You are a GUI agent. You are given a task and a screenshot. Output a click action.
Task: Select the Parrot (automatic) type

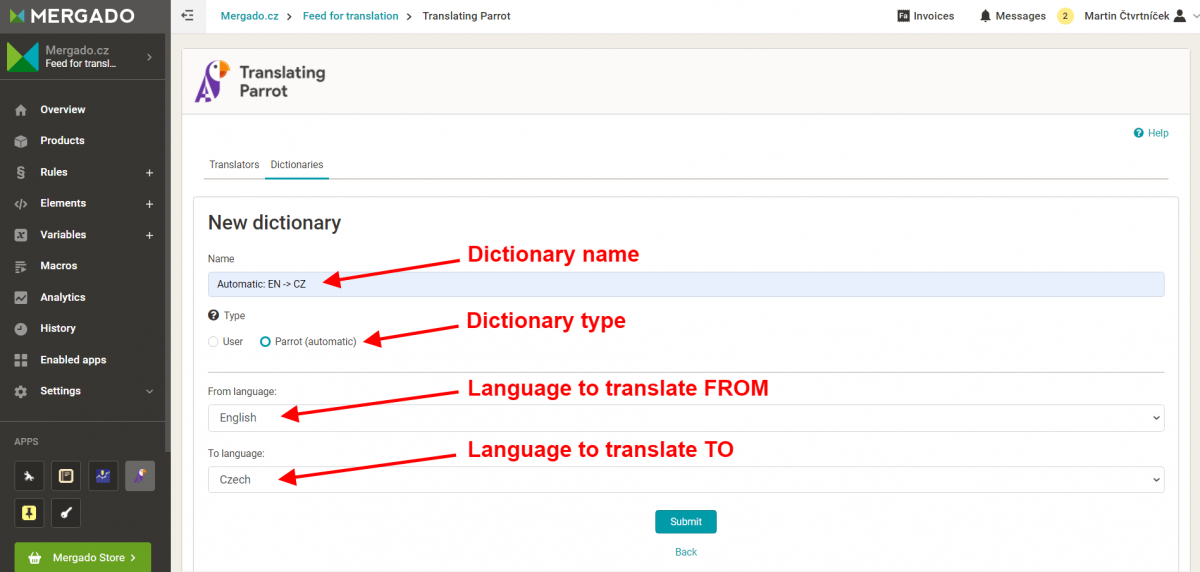265,342
